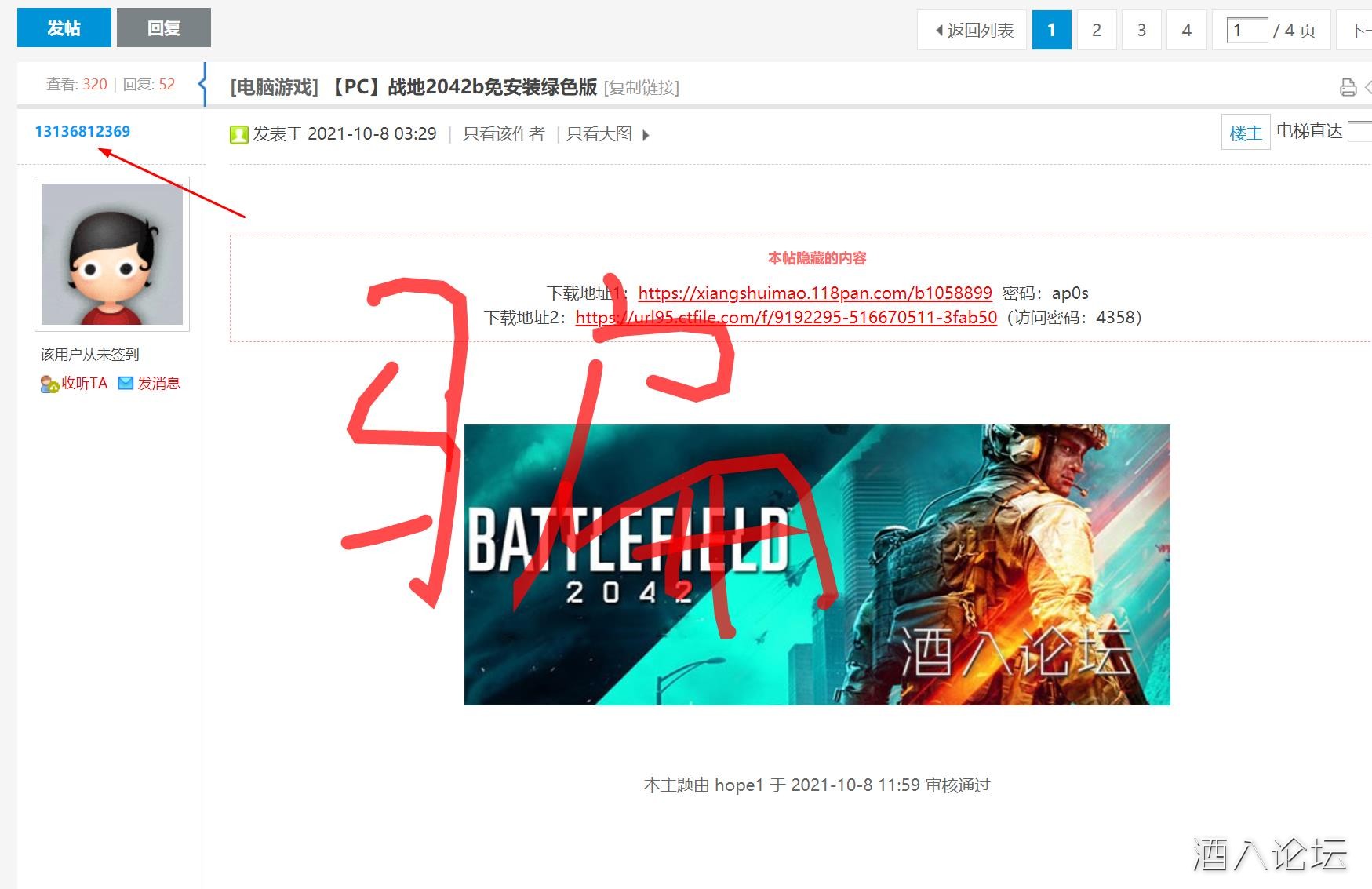
Task: Open the url95.ctfile.com download link
Action: (x=786, y=318)
